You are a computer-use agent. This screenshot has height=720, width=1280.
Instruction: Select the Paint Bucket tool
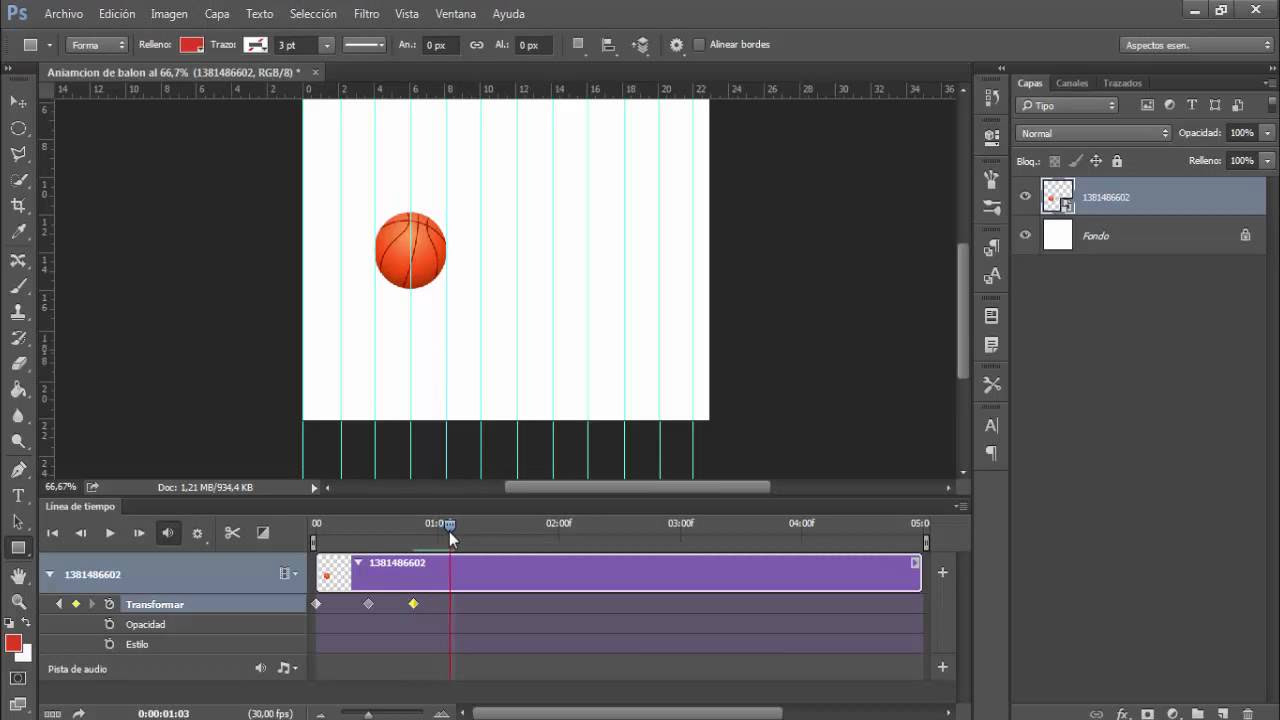click(x=18, y=391)
